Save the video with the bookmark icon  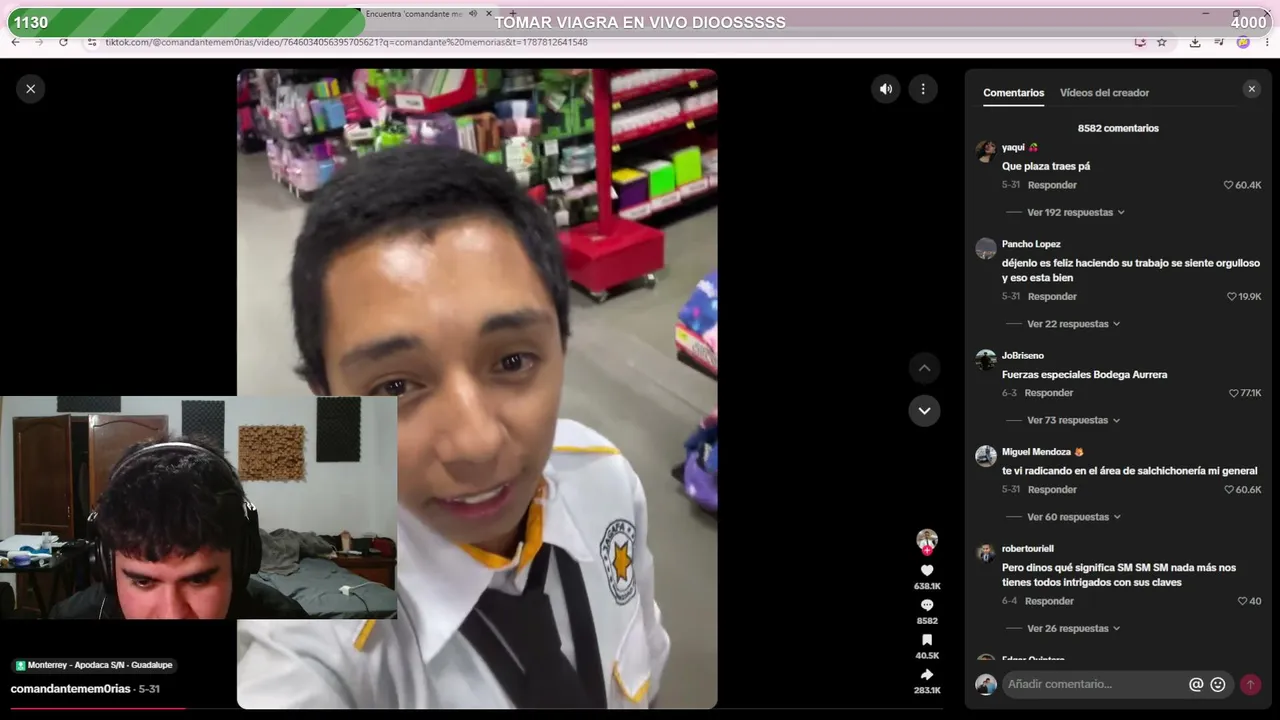(x=927, y=640)
